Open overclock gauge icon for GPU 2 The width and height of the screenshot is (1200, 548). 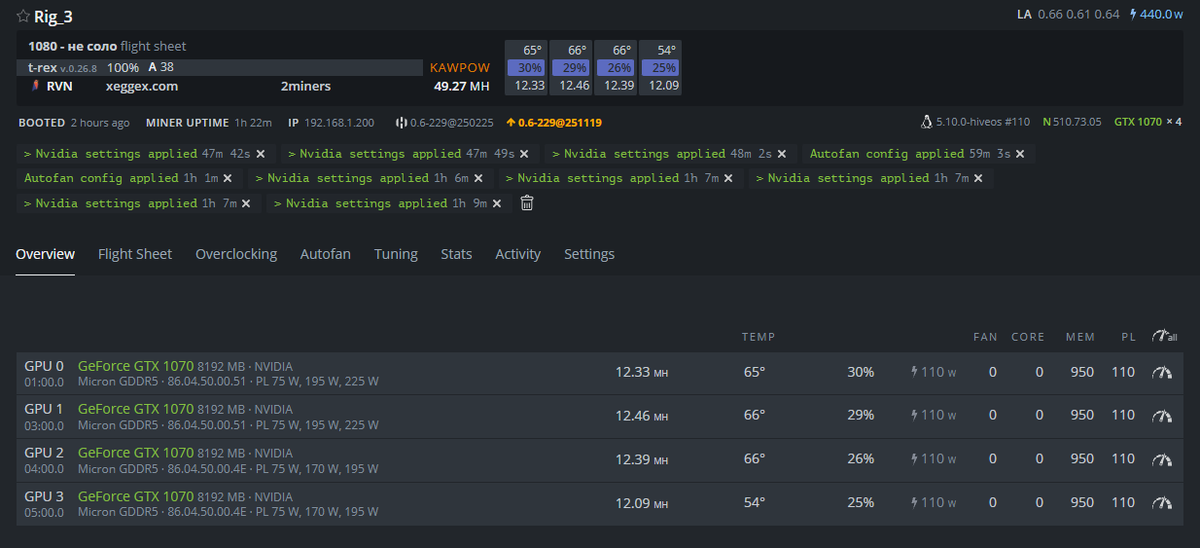coord(1161,459)
